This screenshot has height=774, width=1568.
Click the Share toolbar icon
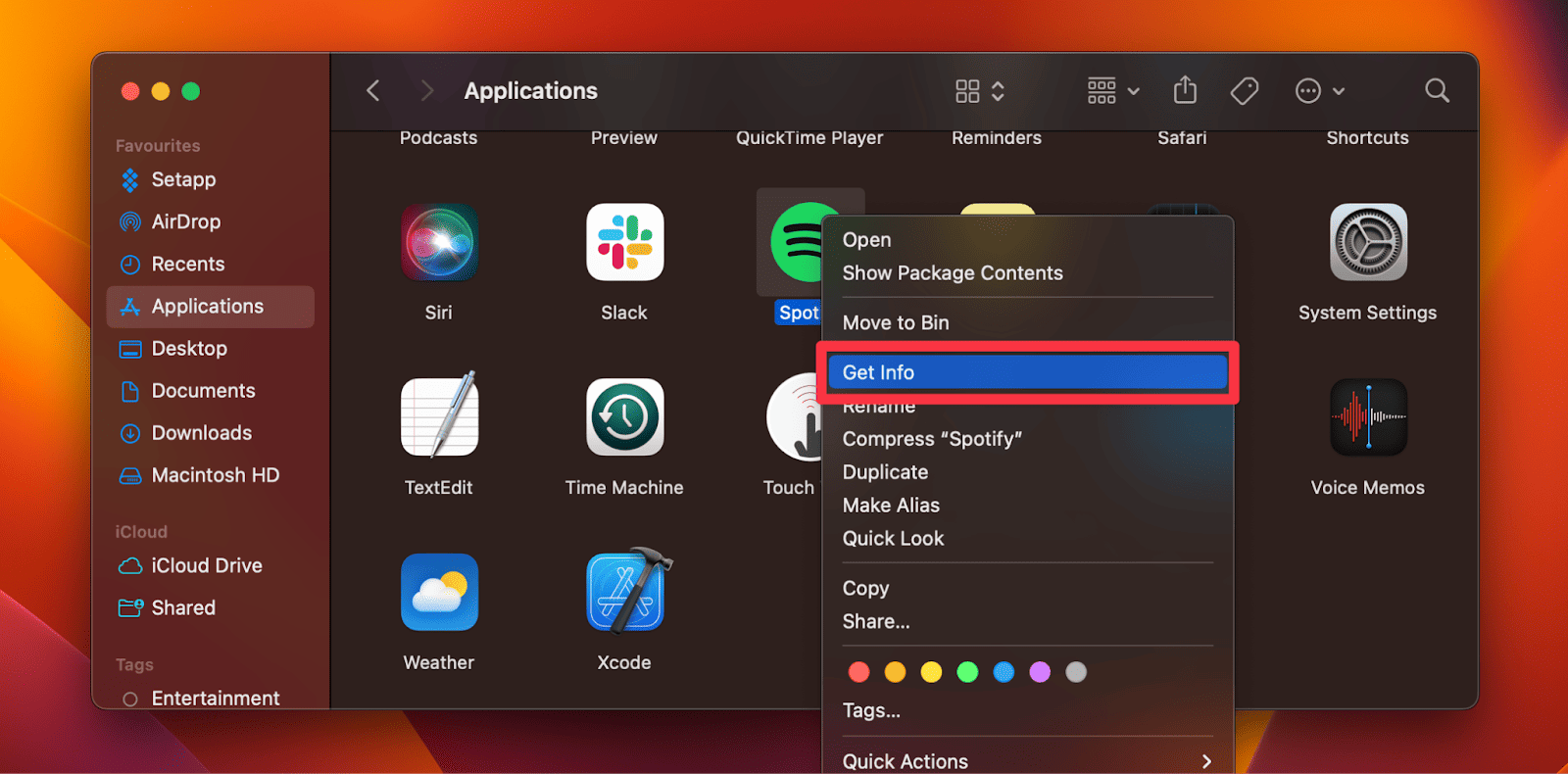[x=1185, y=90]
